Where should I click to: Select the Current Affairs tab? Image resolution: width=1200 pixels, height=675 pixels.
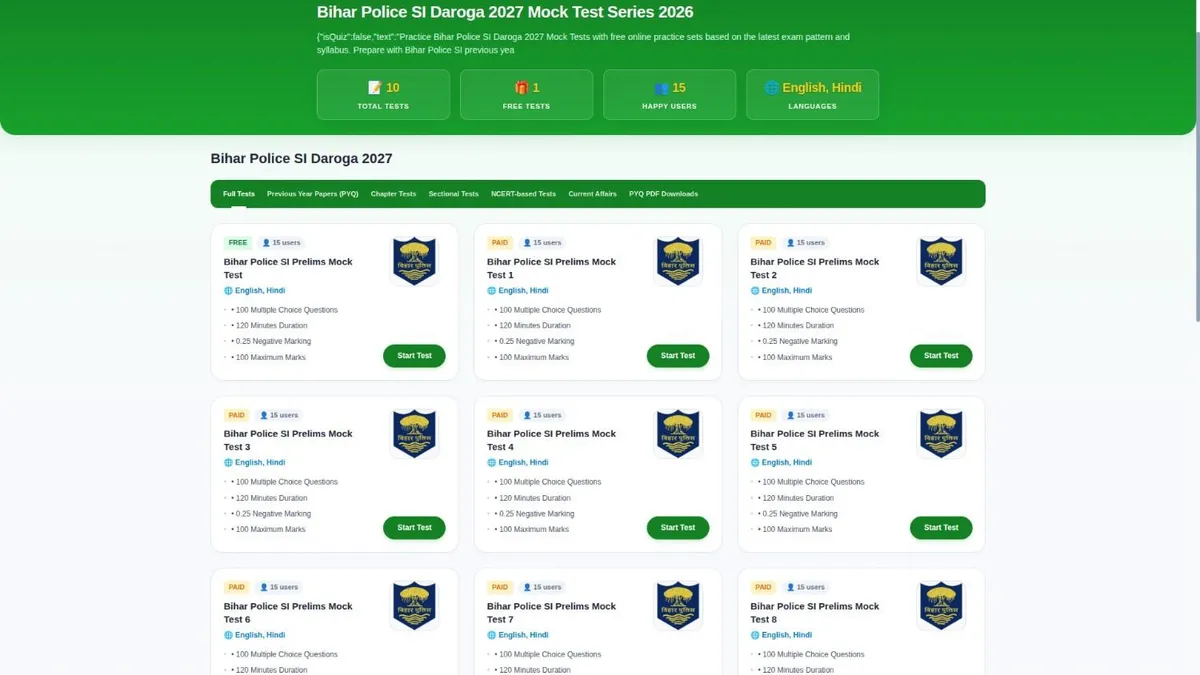(592, 194)
